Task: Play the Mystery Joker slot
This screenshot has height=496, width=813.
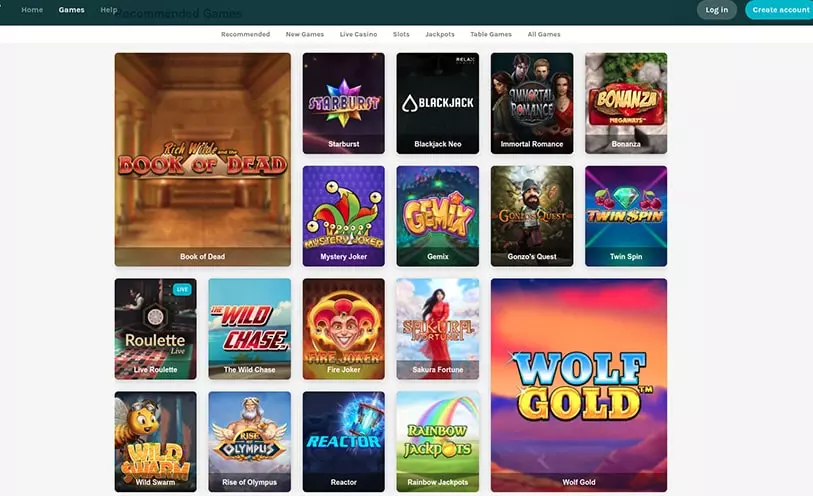Action: (x=344, y=216)
